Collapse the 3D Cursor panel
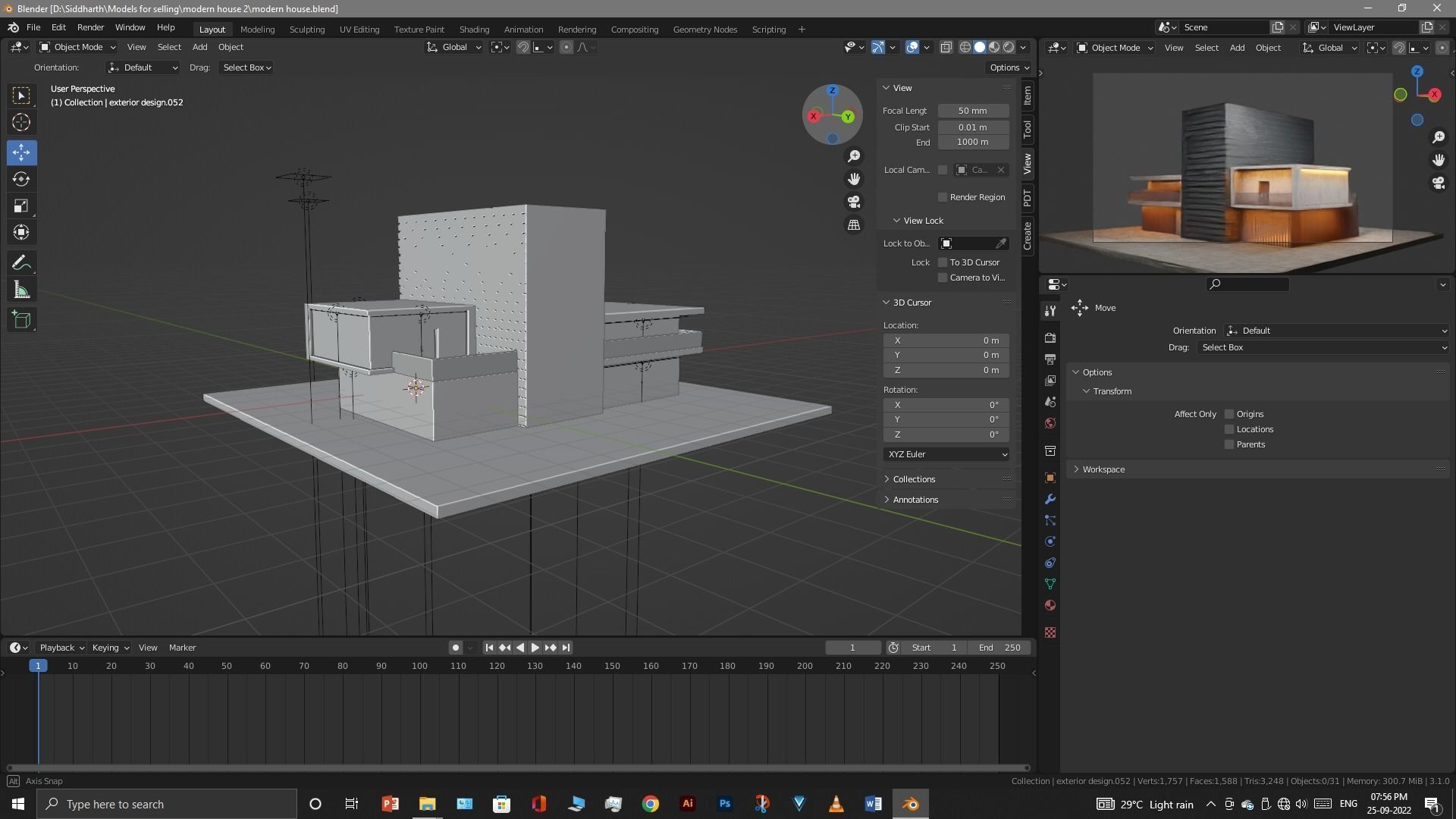 coord(912,303)
